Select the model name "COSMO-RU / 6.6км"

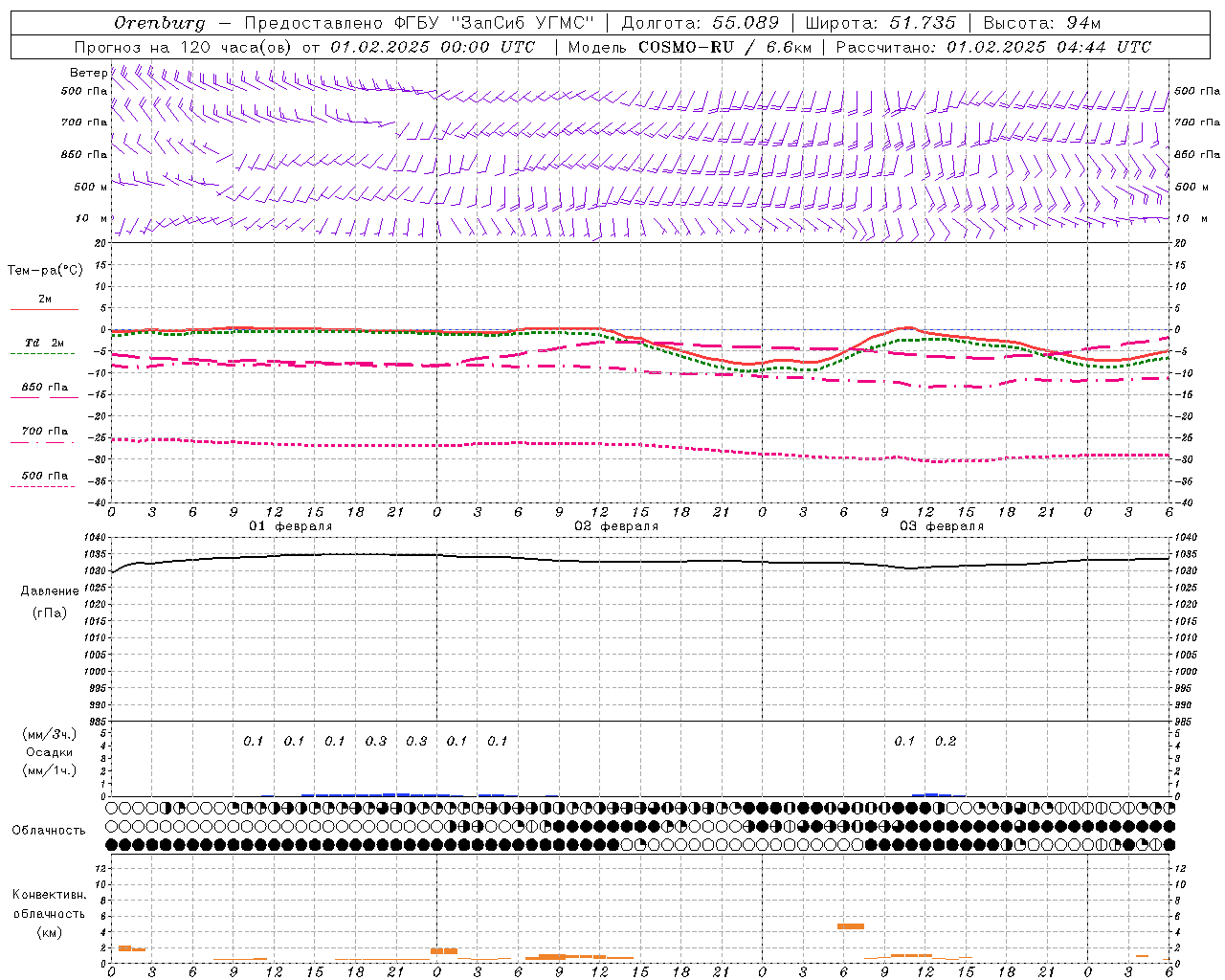[725, 47]
